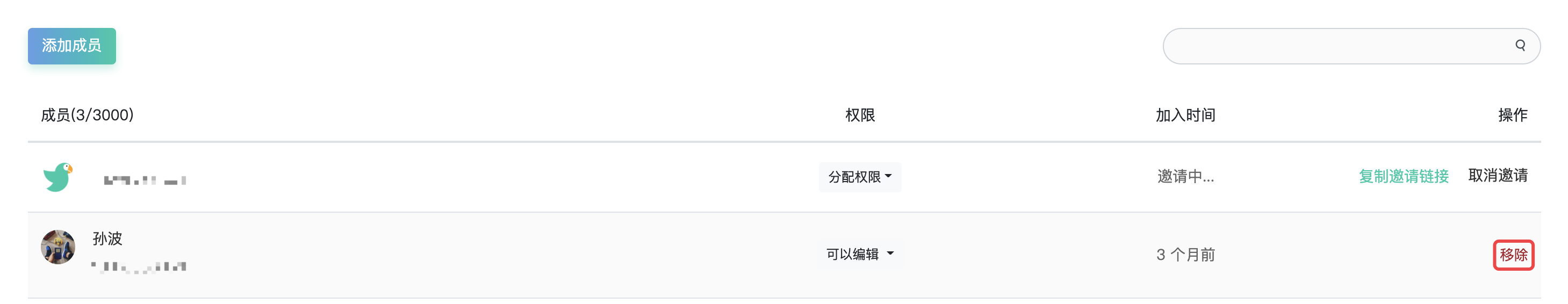The height and width of the screenshot is (304, 1568).
Task: Click the 添加成员 button
Action: pos(72,46)
